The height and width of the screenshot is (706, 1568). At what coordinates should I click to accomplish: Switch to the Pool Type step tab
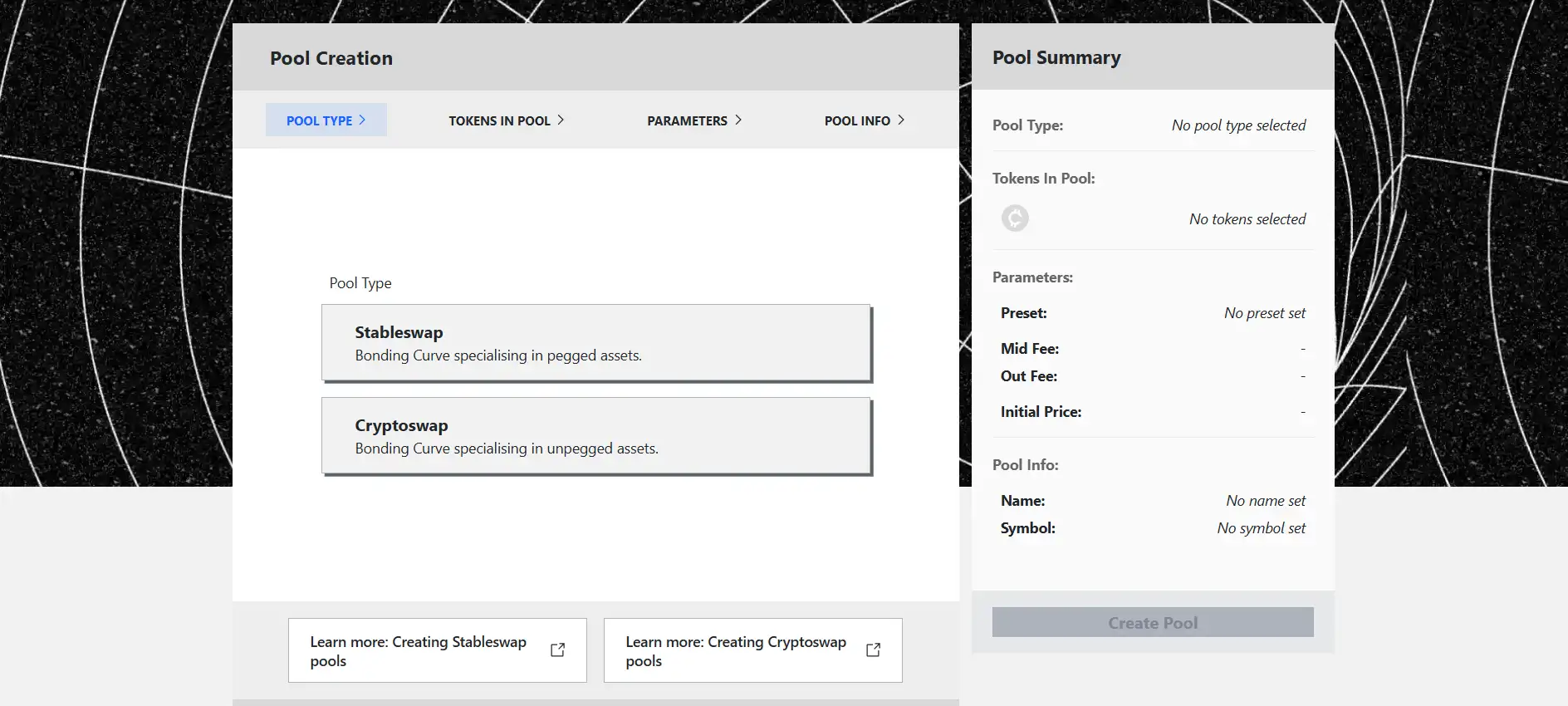[x=320, y=120]
